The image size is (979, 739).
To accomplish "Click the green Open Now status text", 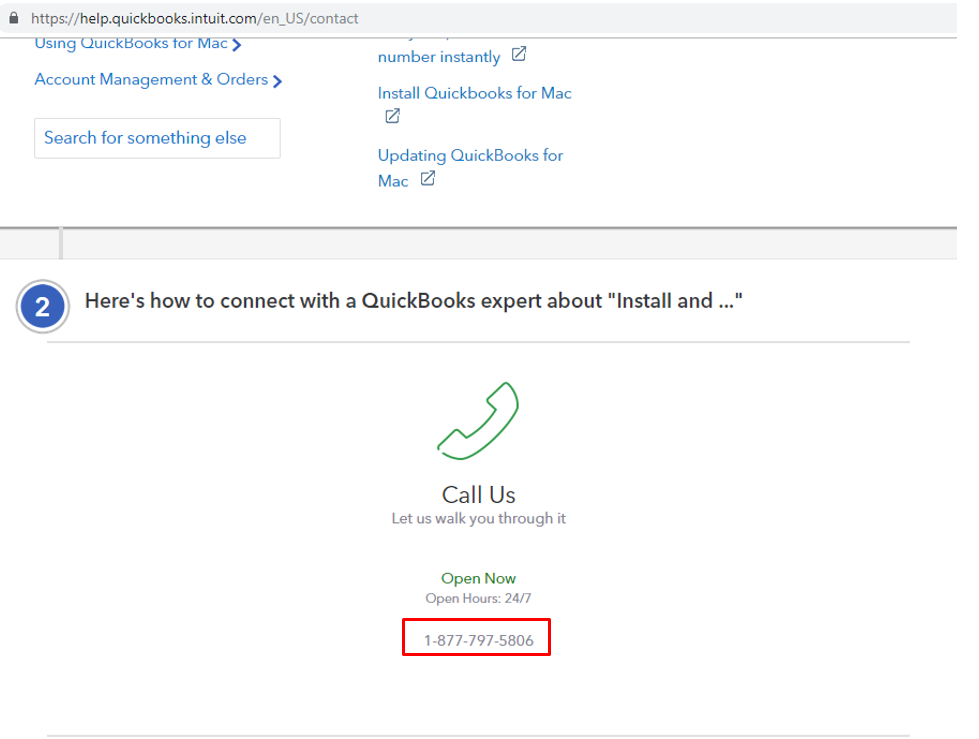I will tap(478, 578).
